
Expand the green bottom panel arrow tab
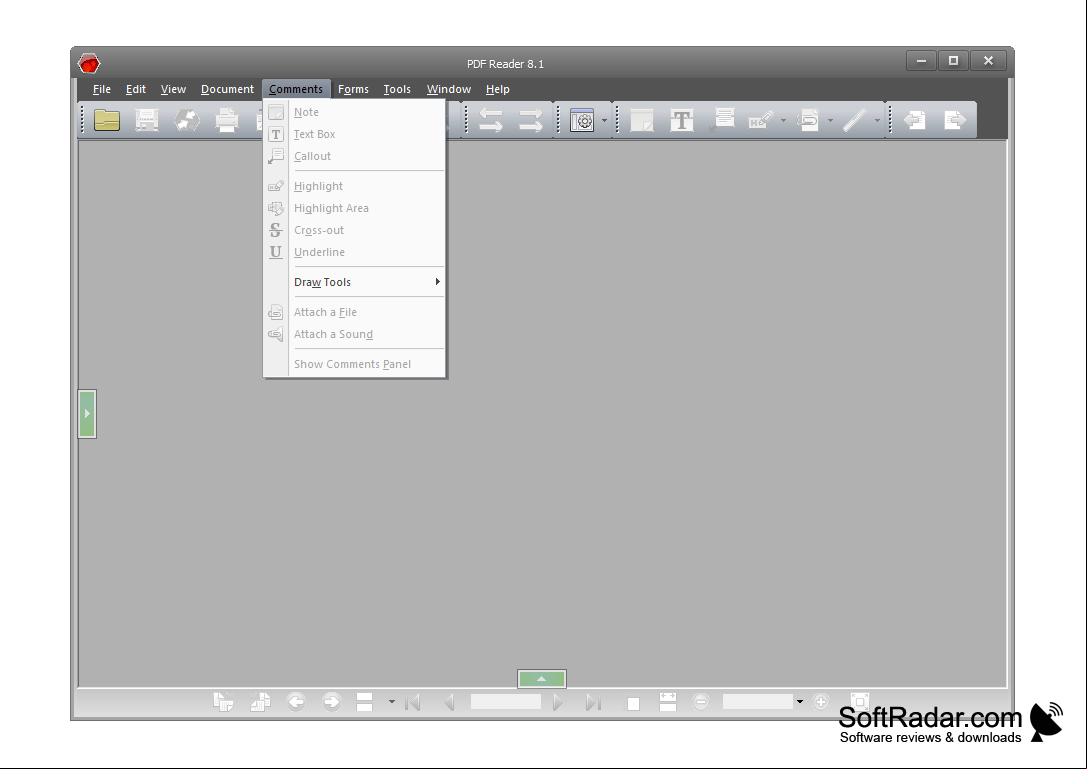pyautogui.click(x=541, y=679)
